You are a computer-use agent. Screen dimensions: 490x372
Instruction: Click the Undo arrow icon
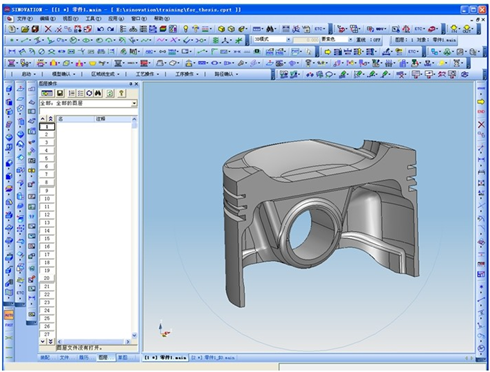coord(100,29)
